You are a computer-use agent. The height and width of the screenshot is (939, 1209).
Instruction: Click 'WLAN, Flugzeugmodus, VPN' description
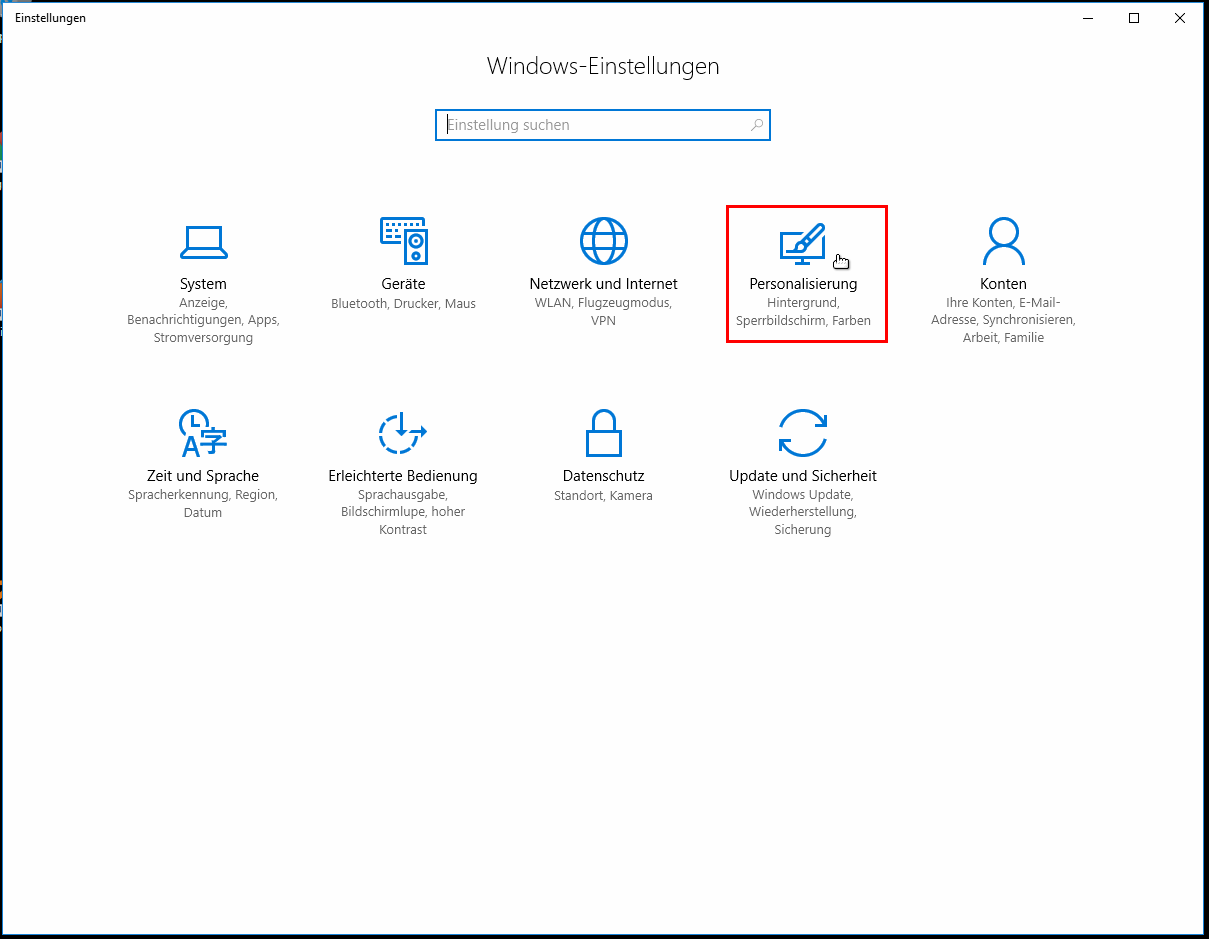click(603, 312)
